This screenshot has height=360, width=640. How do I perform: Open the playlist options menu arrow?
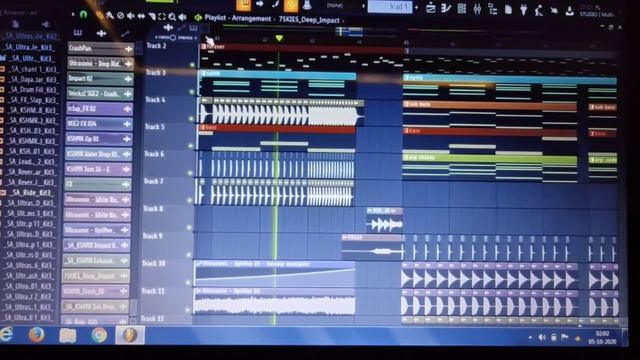pyautogui.click(x=73, y=14)
